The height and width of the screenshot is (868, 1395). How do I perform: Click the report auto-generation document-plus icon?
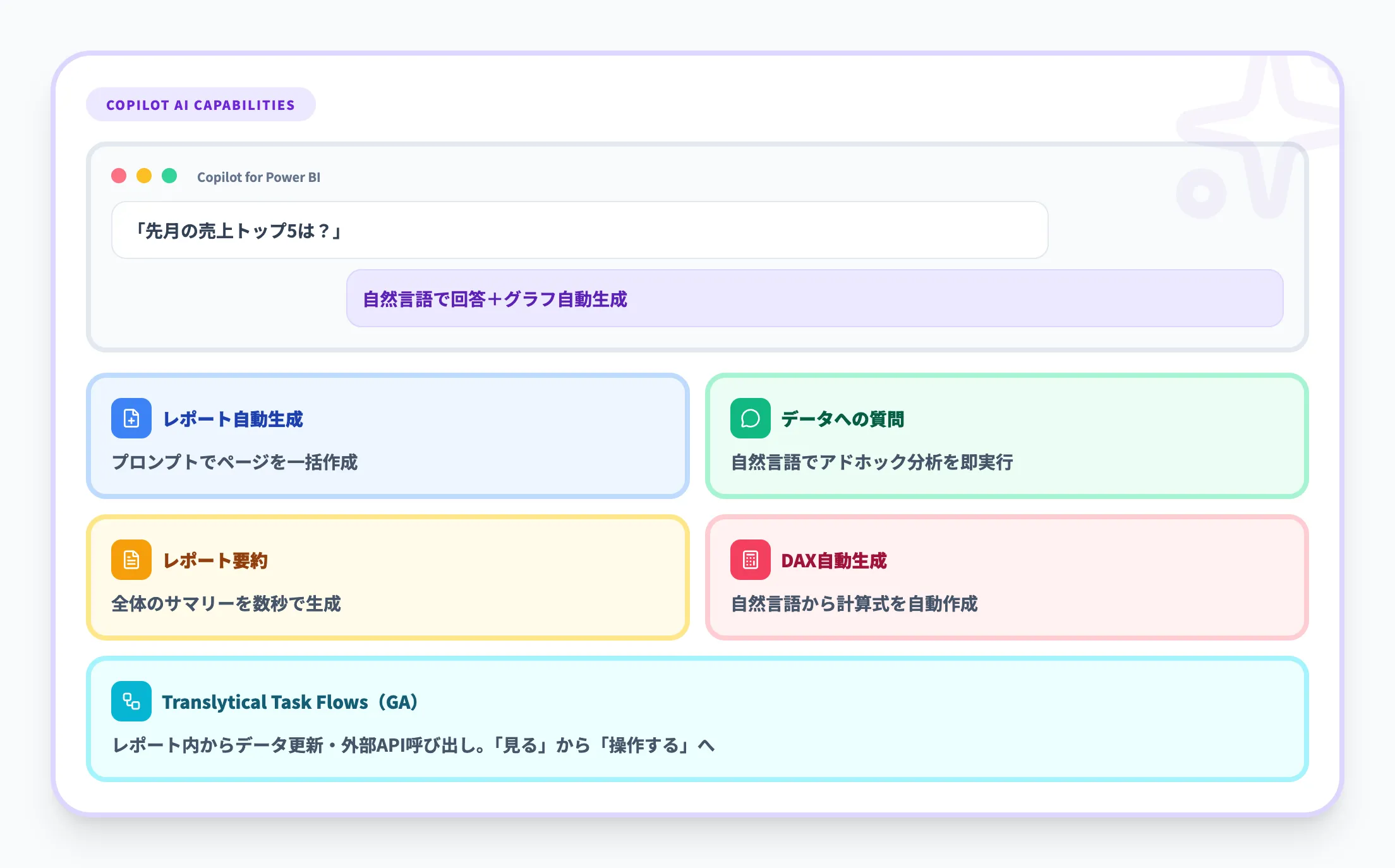coord(131,418)
